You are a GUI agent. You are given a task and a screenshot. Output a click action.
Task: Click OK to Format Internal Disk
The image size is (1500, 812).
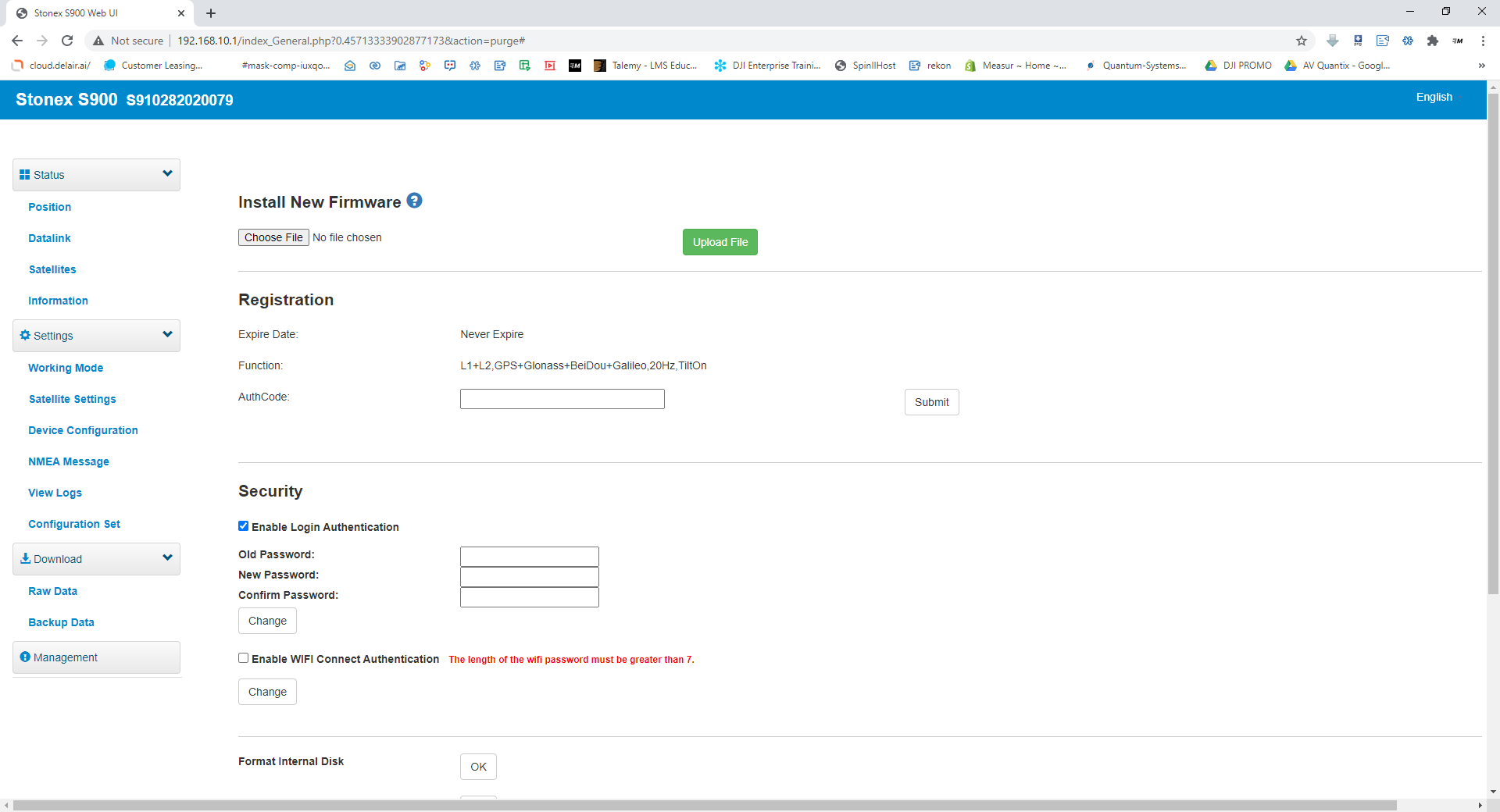point(478,767)
